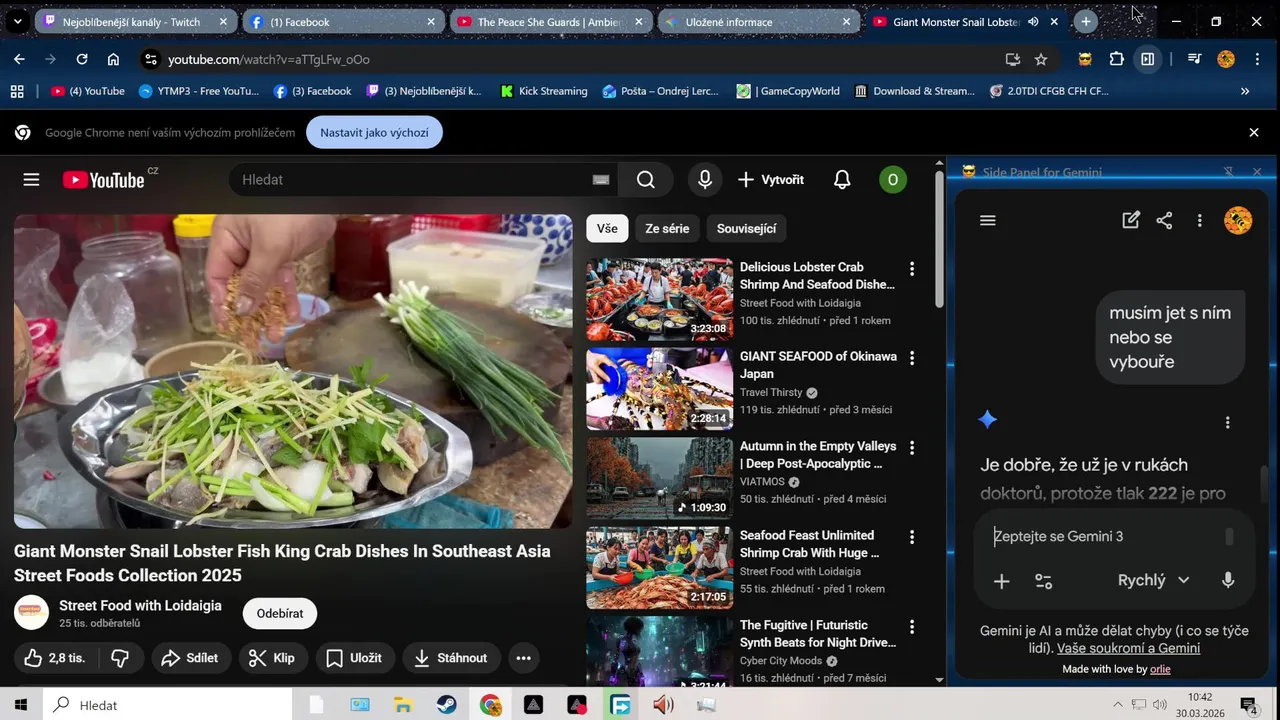Open the media controls icon in Chrome toolbar
The width and height of the screenshot is (1280, 720).
coord(1194,59)
